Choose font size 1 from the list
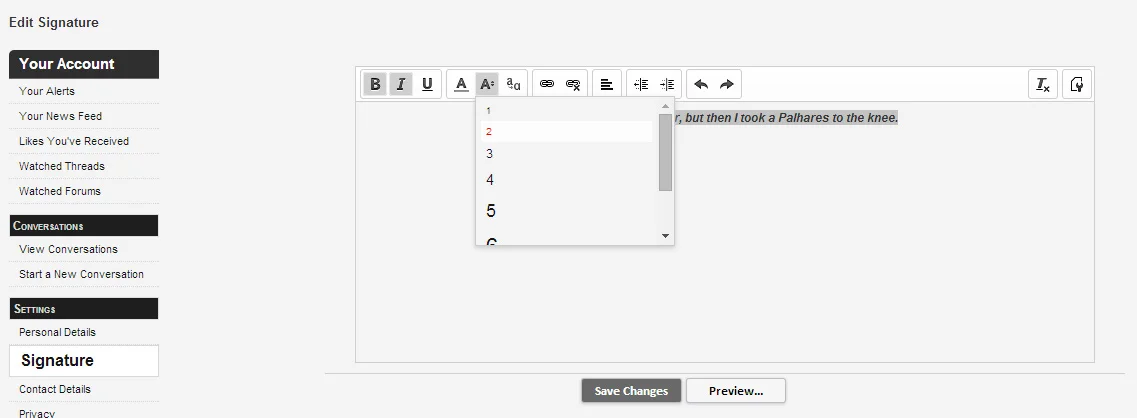 [566, 110]
